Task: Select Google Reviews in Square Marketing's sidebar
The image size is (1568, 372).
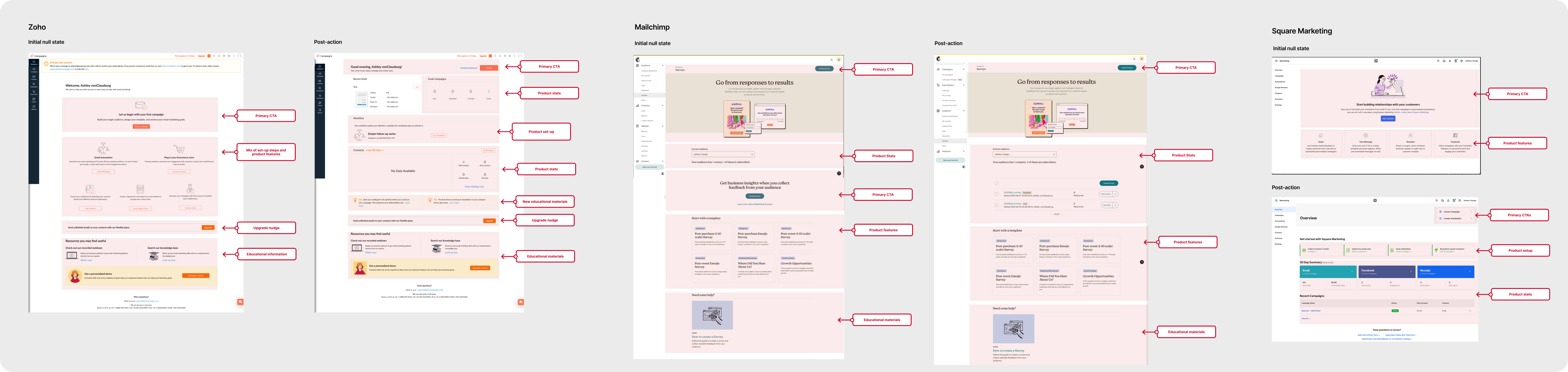Action: (x=1282, y=88)
